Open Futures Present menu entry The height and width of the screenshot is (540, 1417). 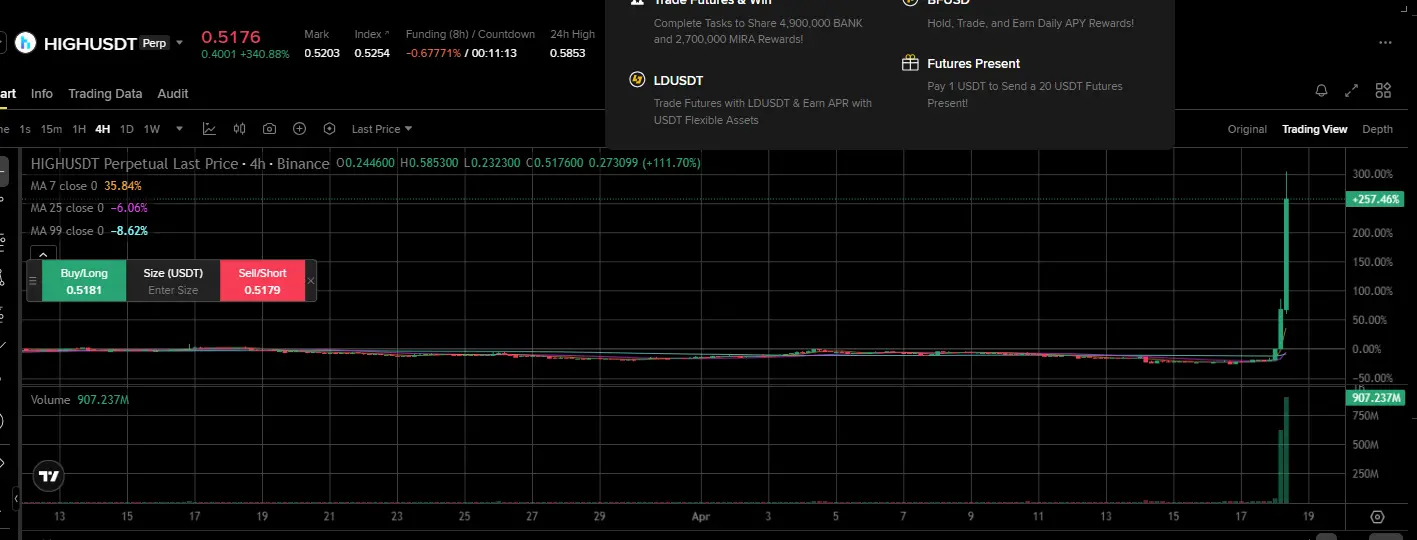tap(1030, 82)
